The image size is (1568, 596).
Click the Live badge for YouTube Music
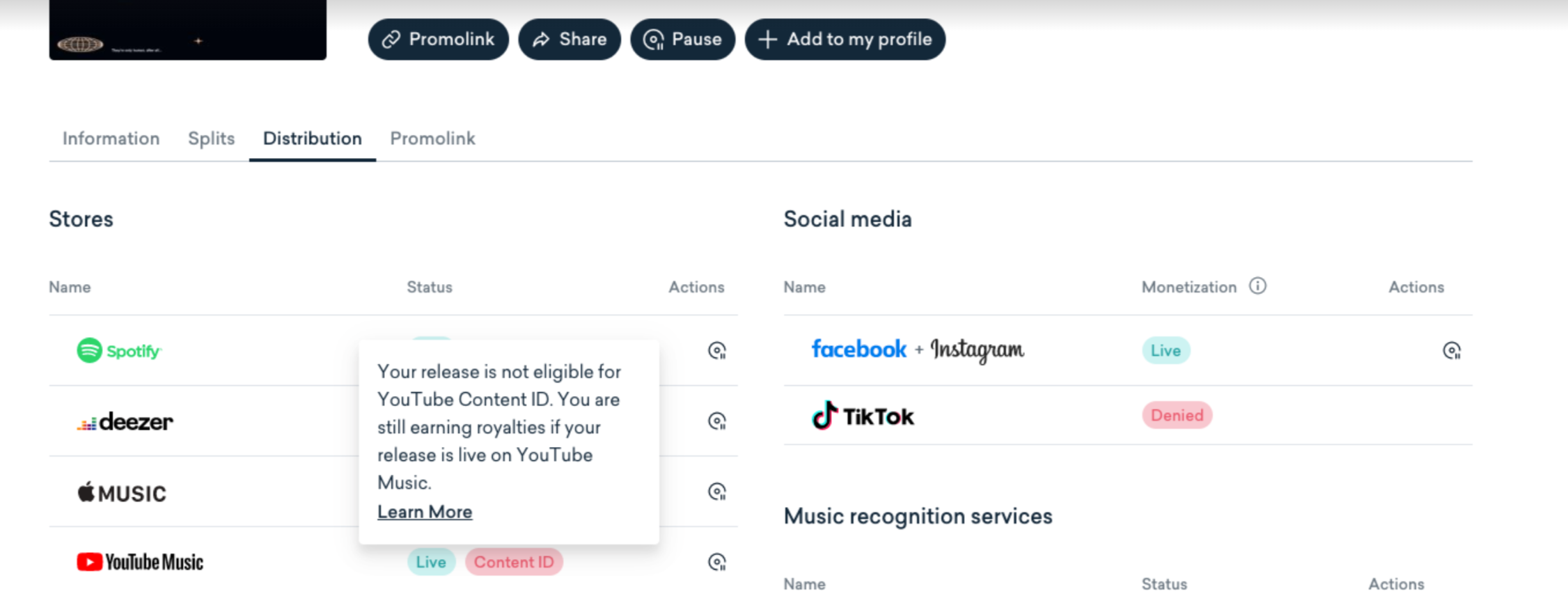click(x=431, y=562)
